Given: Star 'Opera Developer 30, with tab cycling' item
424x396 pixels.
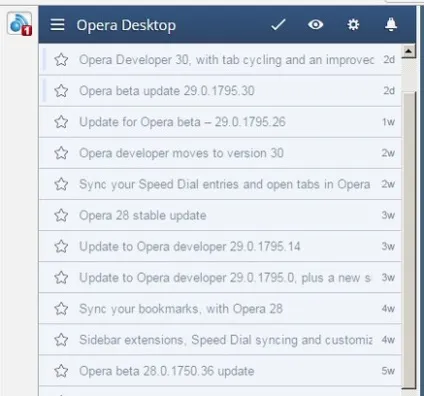Looking at the screenshot, I should coord(61,60).
